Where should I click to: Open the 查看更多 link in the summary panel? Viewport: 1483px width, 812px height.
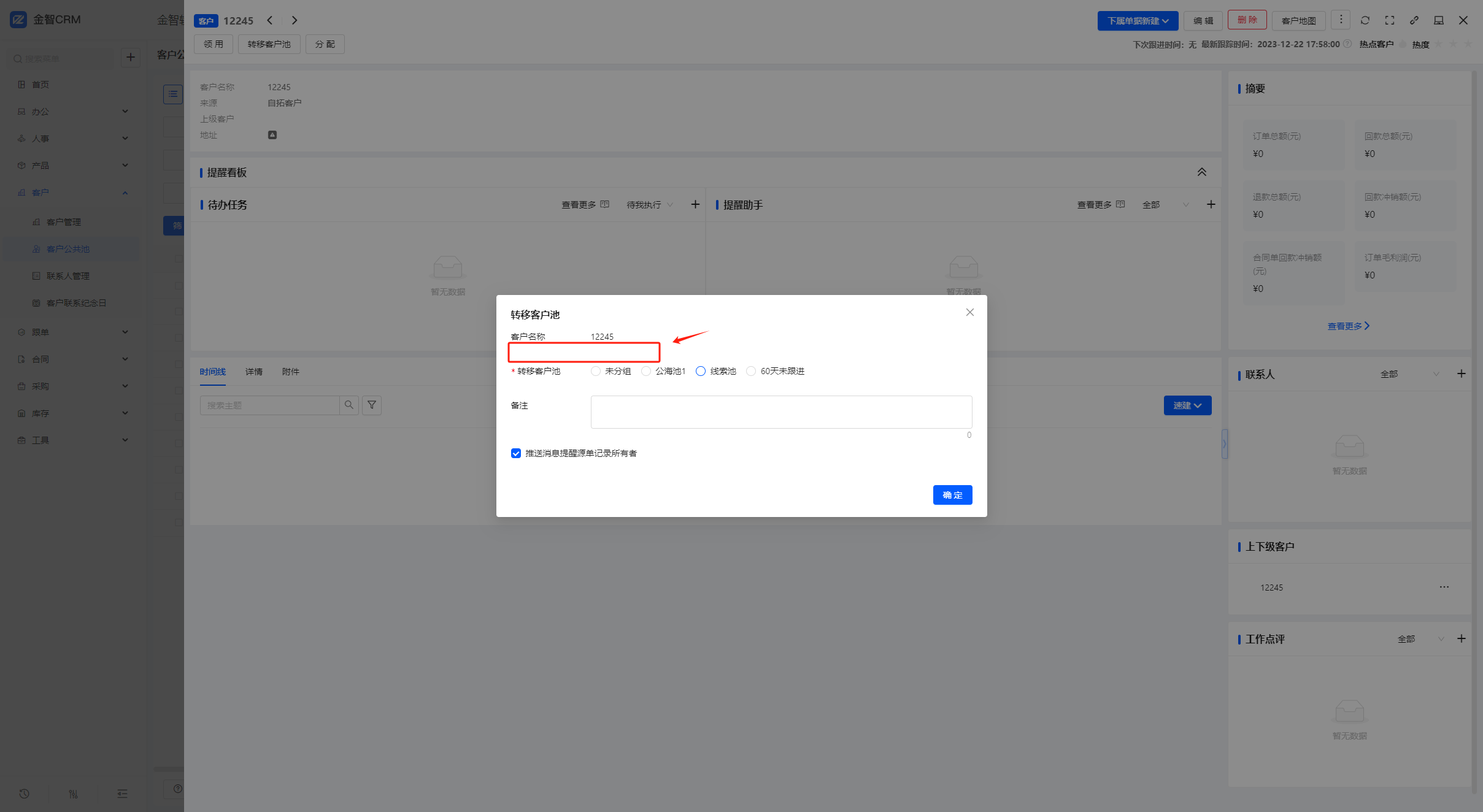click(1348, 326)
